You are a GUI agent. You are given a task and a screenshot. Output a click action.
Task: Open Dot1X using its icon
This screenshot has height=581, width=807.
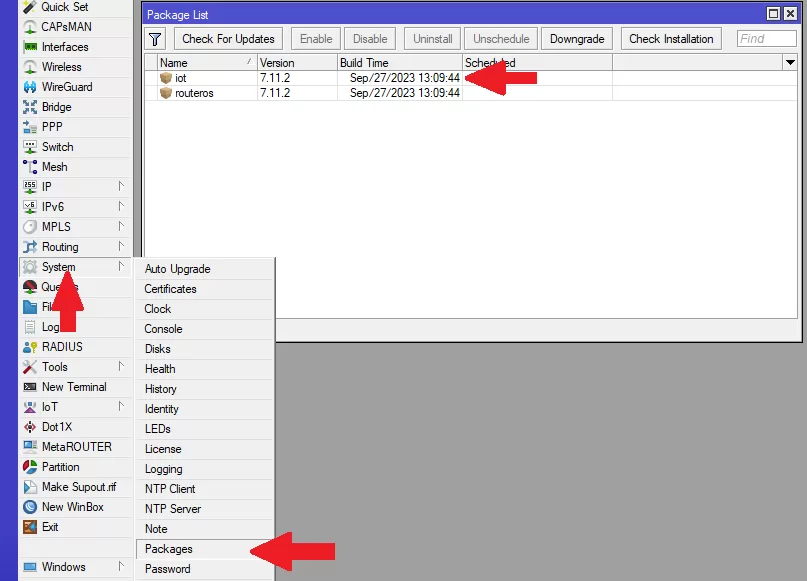click(x=30, y=427)
